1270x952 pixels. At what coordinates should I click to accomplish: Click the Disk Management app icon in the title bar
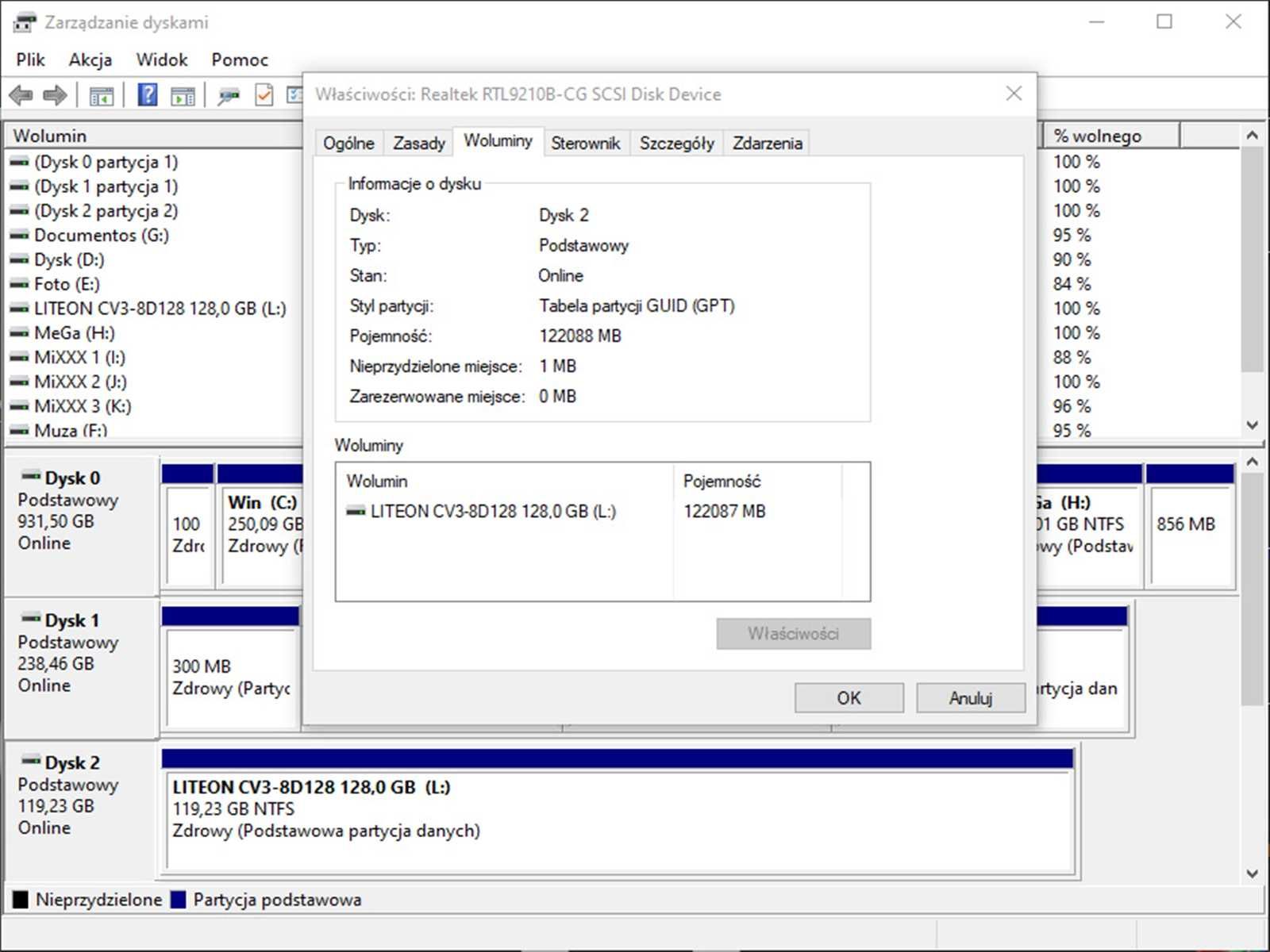[24, 22]
